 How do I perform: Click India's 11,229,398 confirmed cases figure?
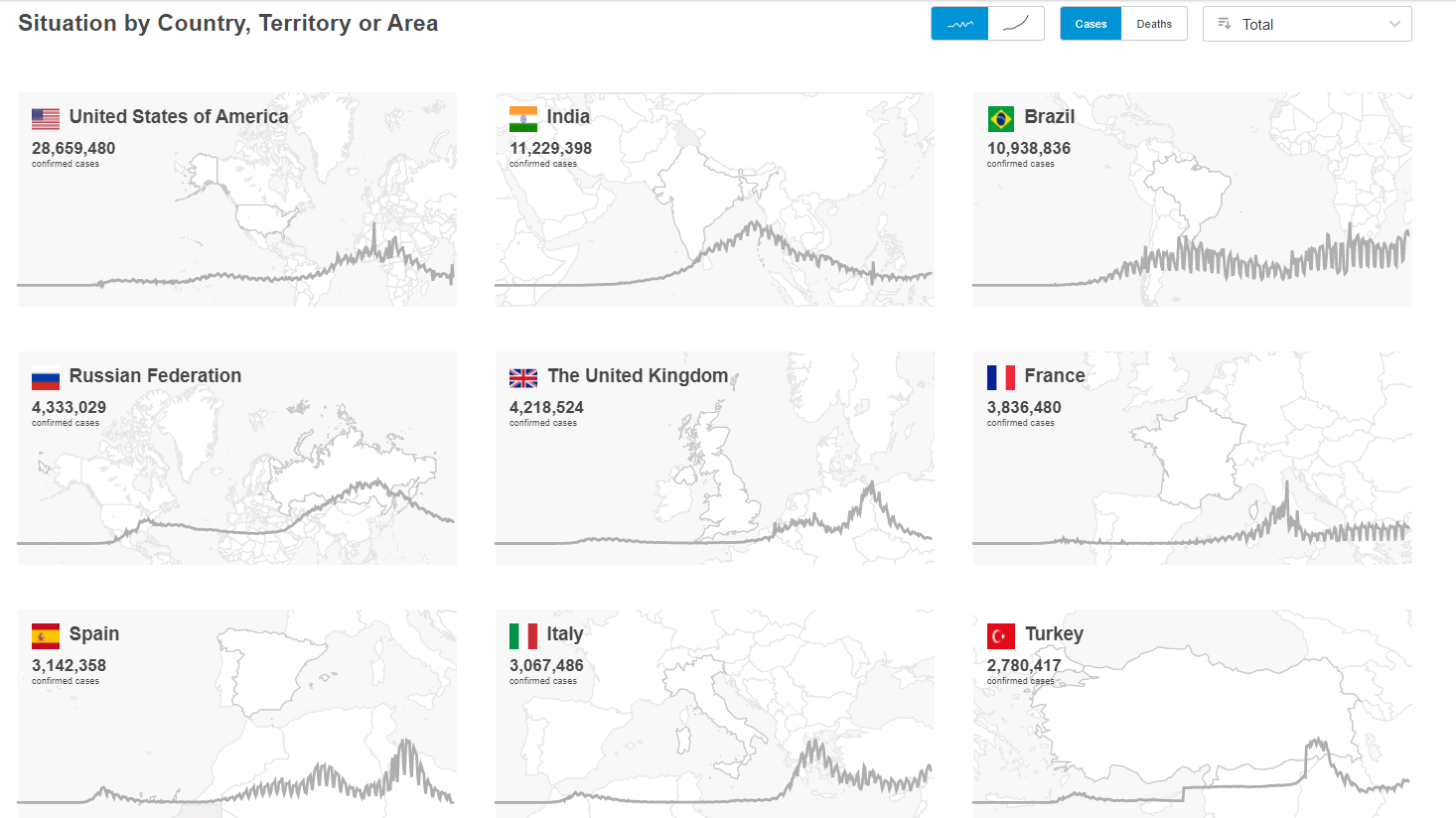click(x=551, y=148)
